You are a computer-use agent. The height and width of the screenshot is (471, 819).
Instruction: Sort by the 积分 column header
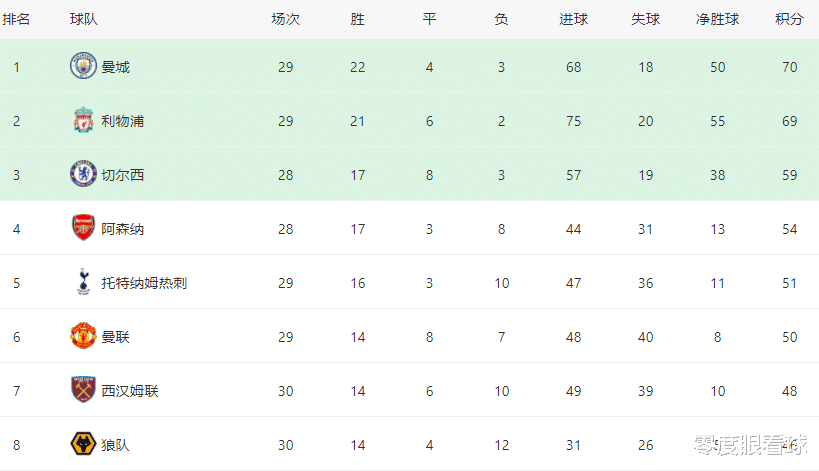[789, 19]
